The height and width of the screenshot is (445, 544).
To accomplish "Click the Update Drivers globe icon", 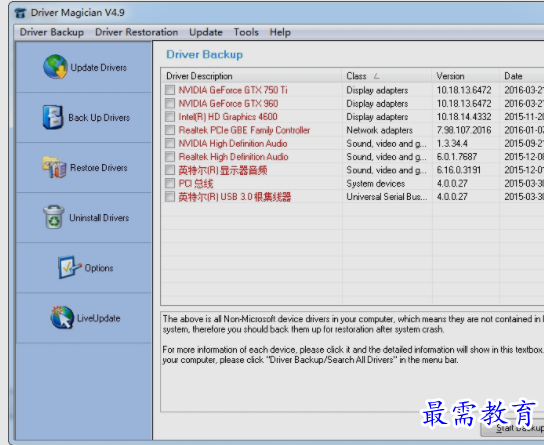I will point(56,67).
